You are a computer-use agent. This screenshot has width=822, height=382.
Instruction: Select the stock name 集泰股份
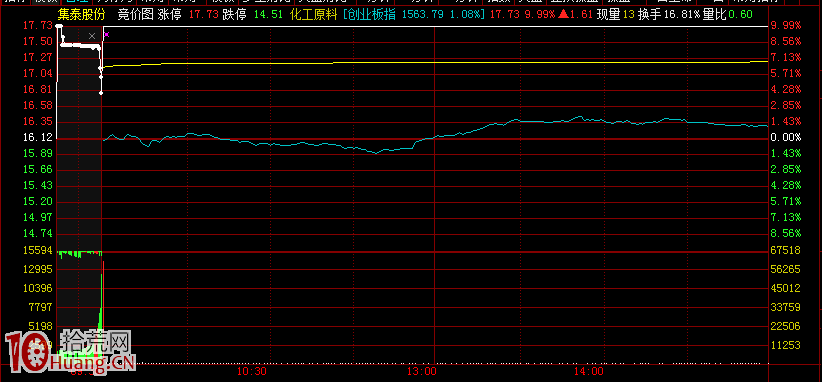click(81, 14)
